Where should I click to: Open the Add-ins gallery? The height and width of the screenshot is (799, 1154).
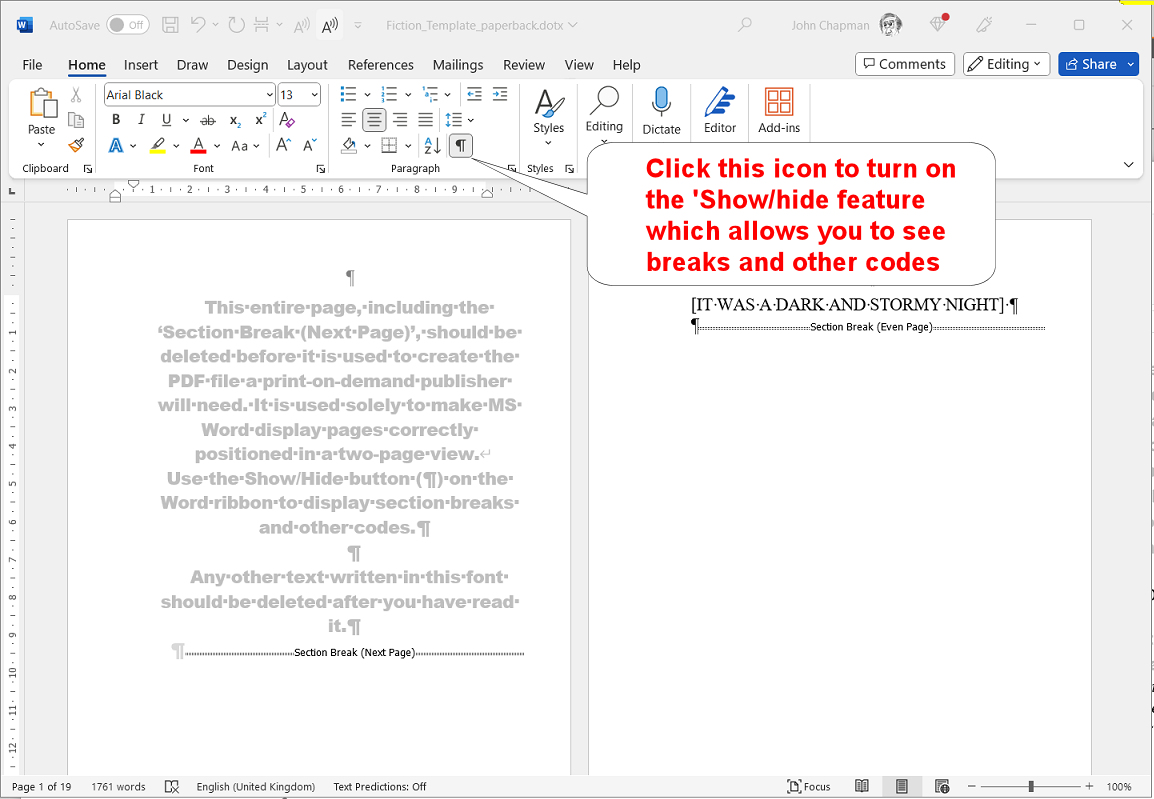779,110
